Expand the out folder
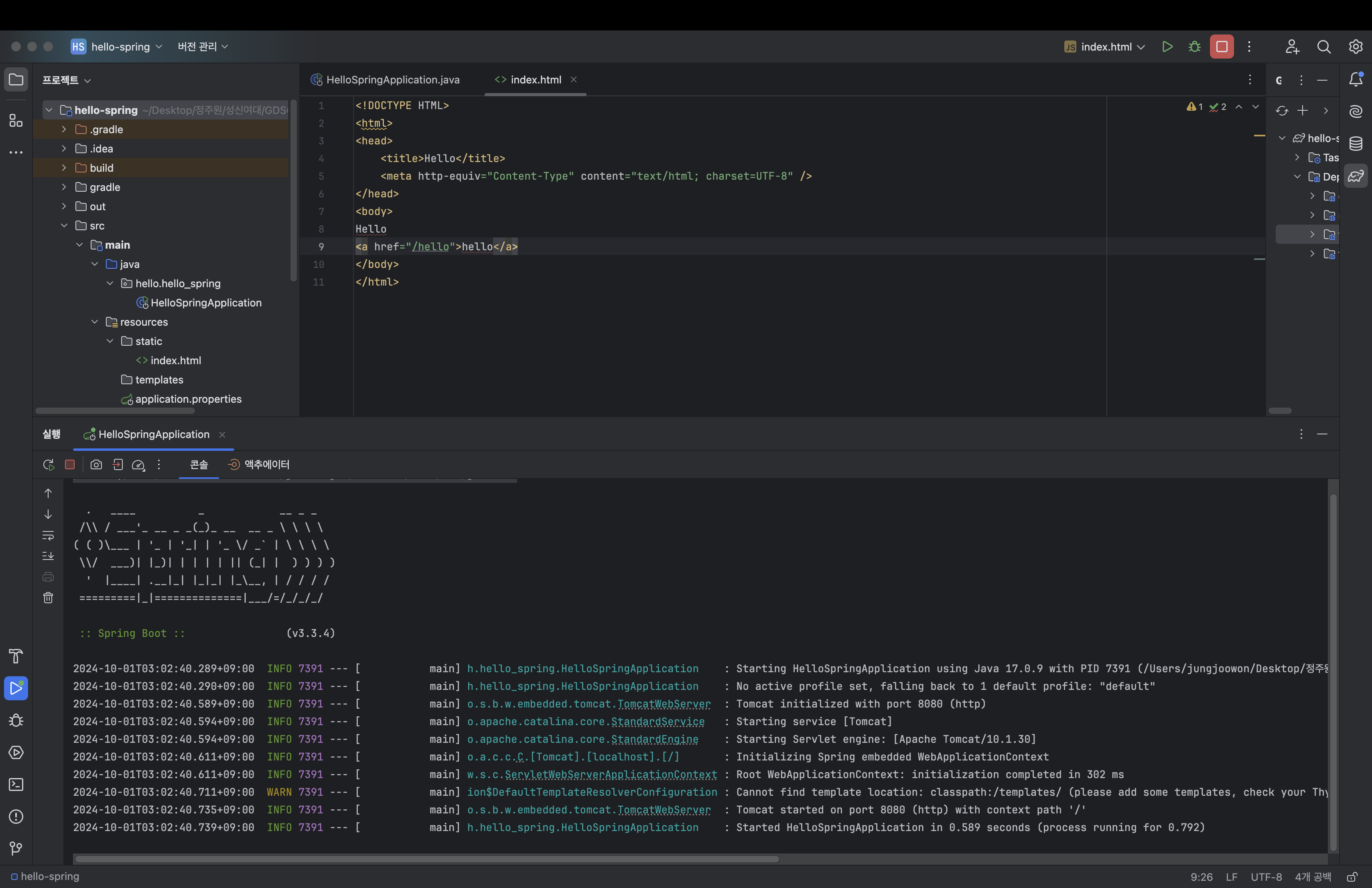The width and height of the screenshot is (1372, 888). click(64, 206)
